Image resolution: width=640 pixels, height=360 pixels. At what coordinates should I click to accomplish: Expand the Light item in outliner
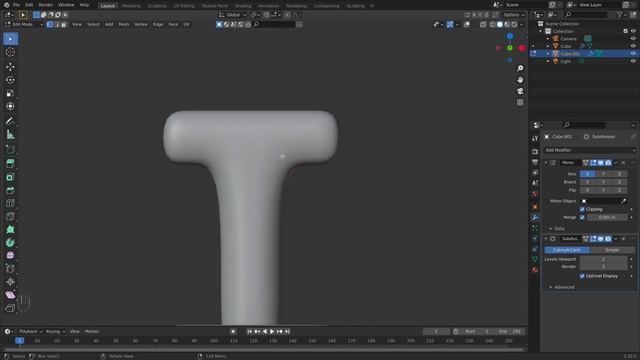[x=548, y=61]
